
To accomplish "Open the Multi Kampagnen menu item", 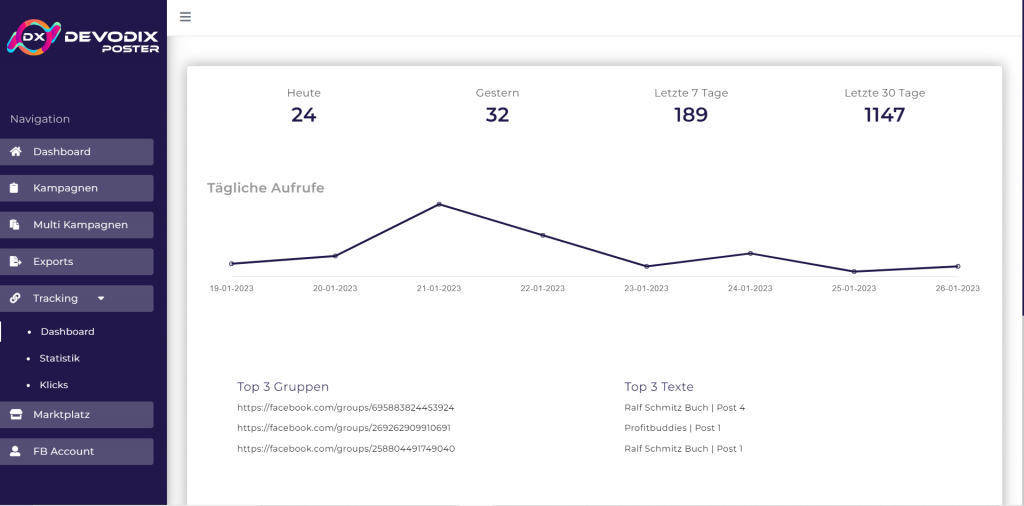I will pyautogui.click(x=80, y=225).
